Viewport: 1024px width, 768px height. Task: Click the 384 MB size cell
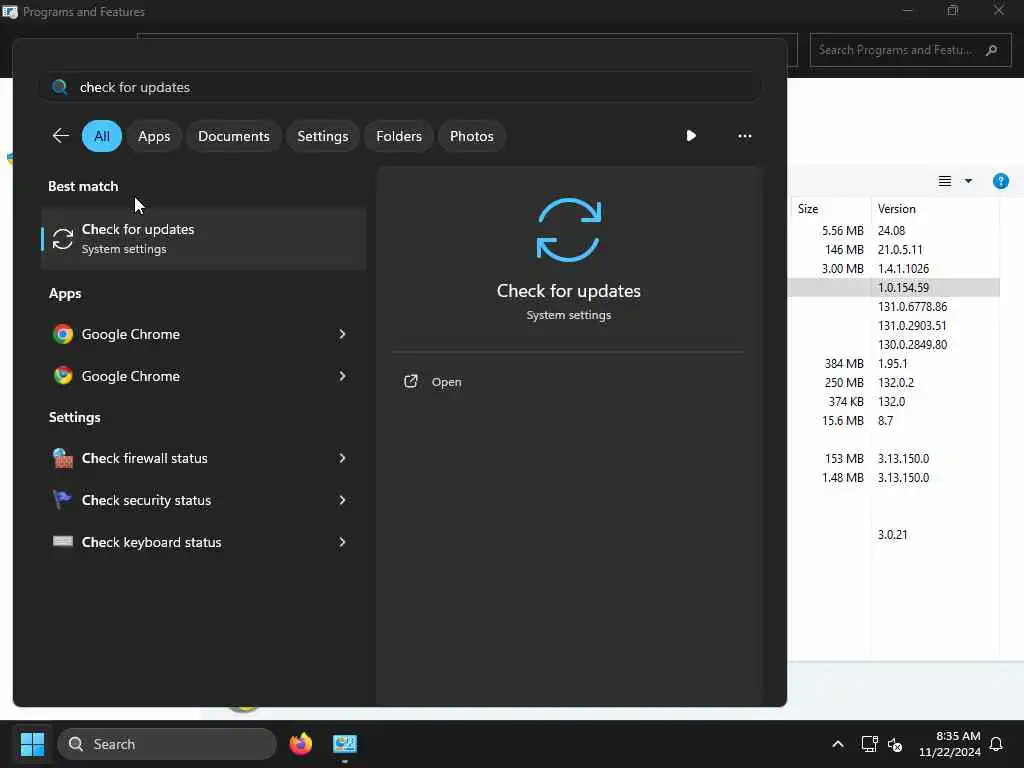[x=844, y=363]
